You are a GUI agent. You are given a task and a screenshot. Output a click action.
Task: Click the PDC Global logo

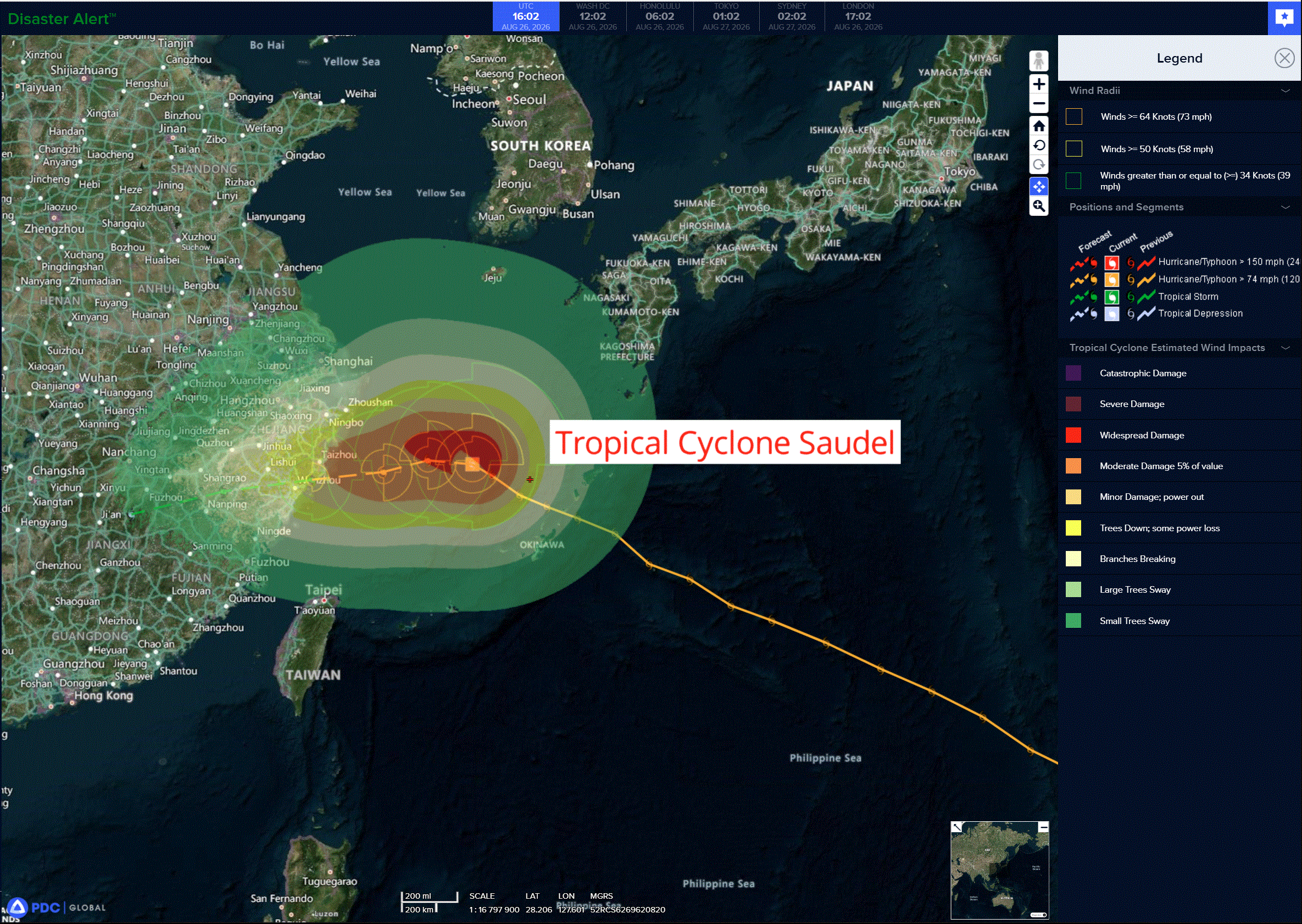tap(56, 907)
